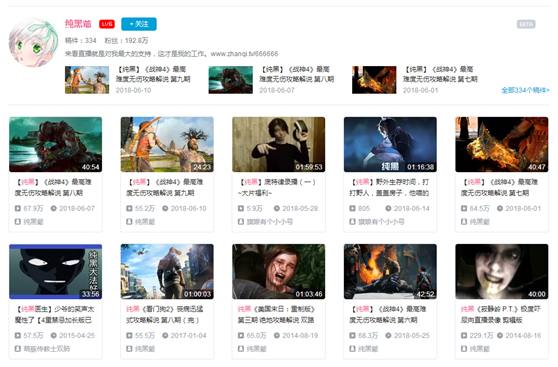Play the video thumbnail with duration 40:47
Viewport: 558px width, 367px height.
[502, 144]
